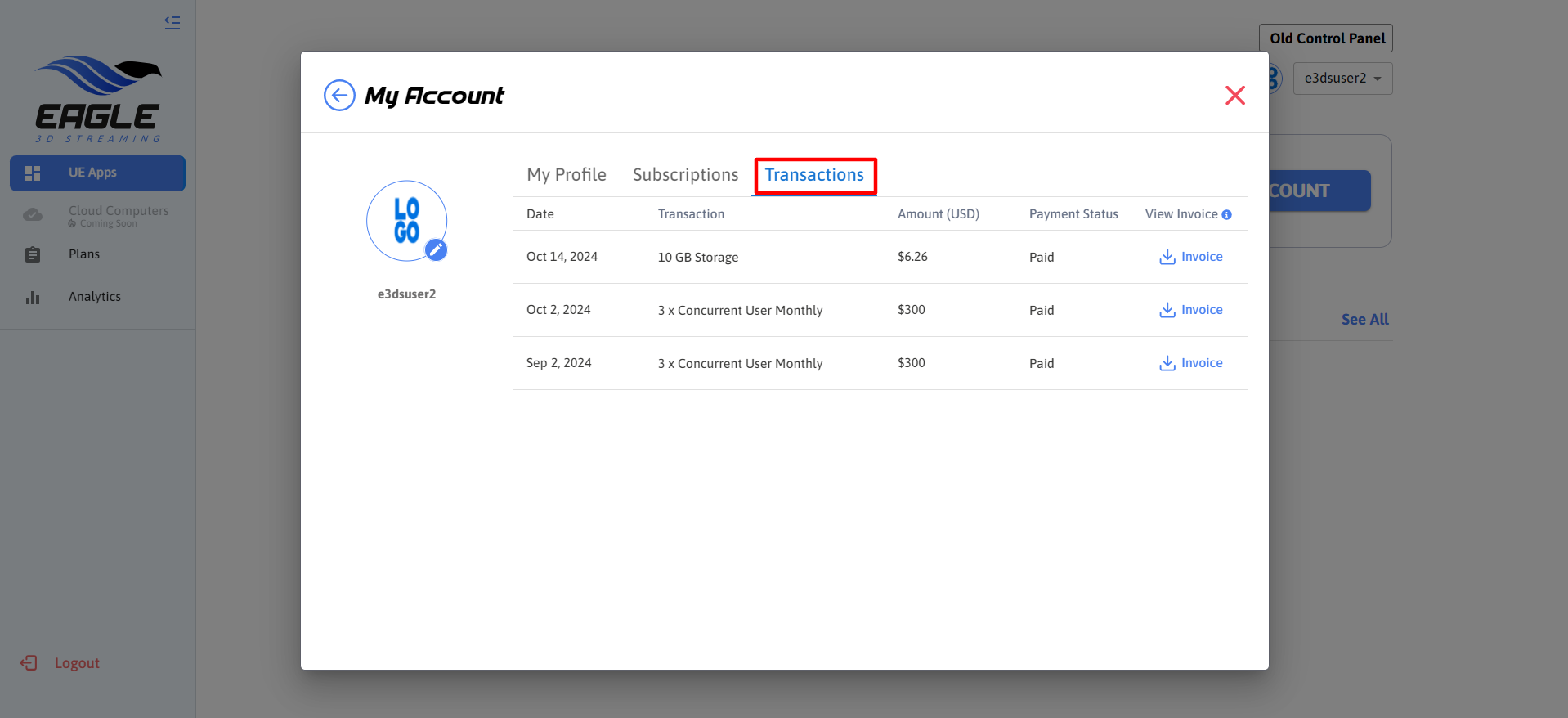Switch to the Subscriptions tab

click(x=685, y=175)
